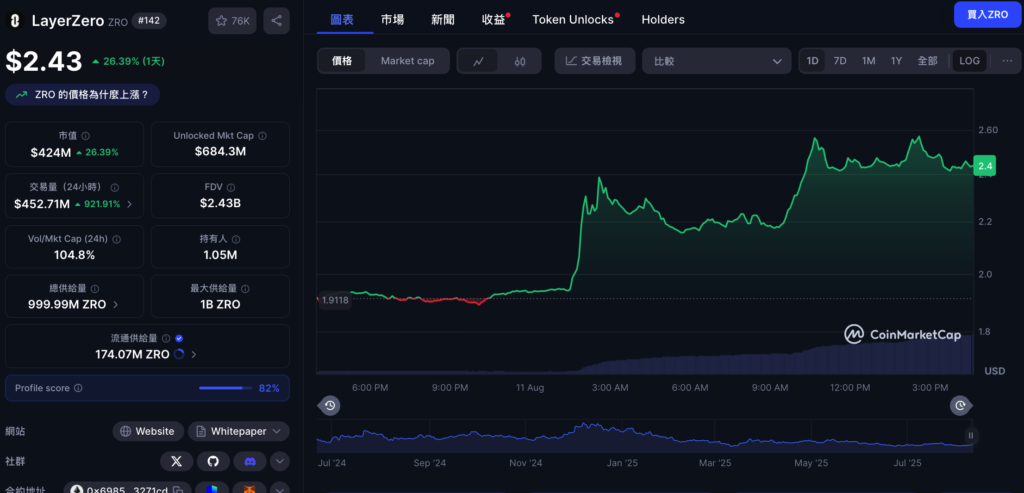The width and height of the screenshot is (1024, 493).
Task: Click the MetaMask fox icon
Action: coord(248,490)
